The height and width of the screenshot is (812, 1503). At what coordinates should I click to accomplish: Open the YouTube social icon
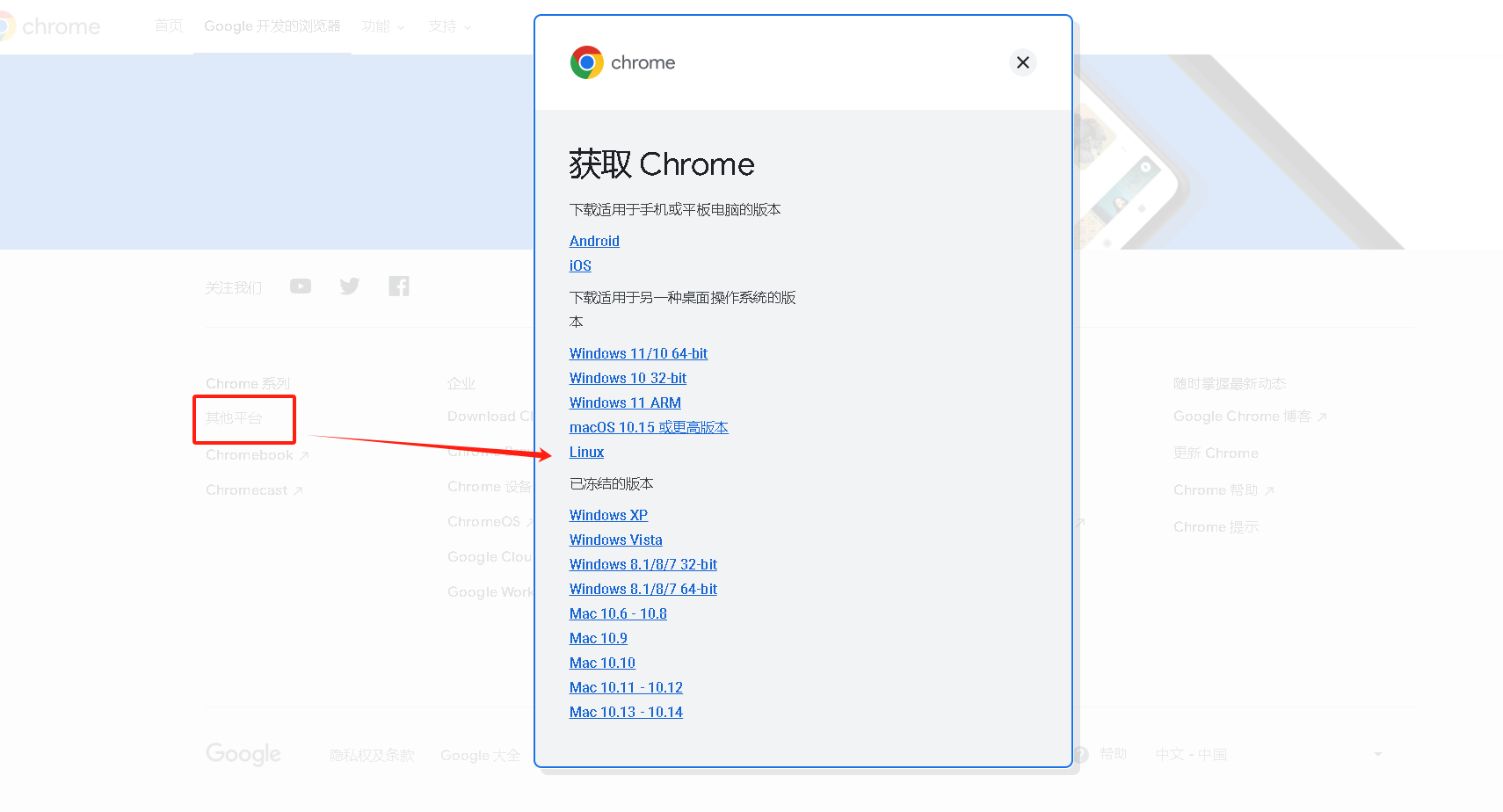click(301, 286)
